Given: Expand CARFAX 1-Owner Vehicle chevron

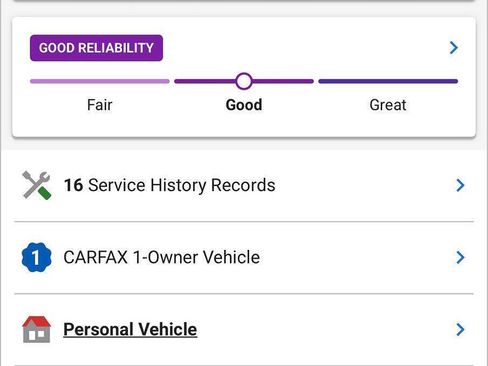Looking at the screenshot, I should tap(460, 257).
